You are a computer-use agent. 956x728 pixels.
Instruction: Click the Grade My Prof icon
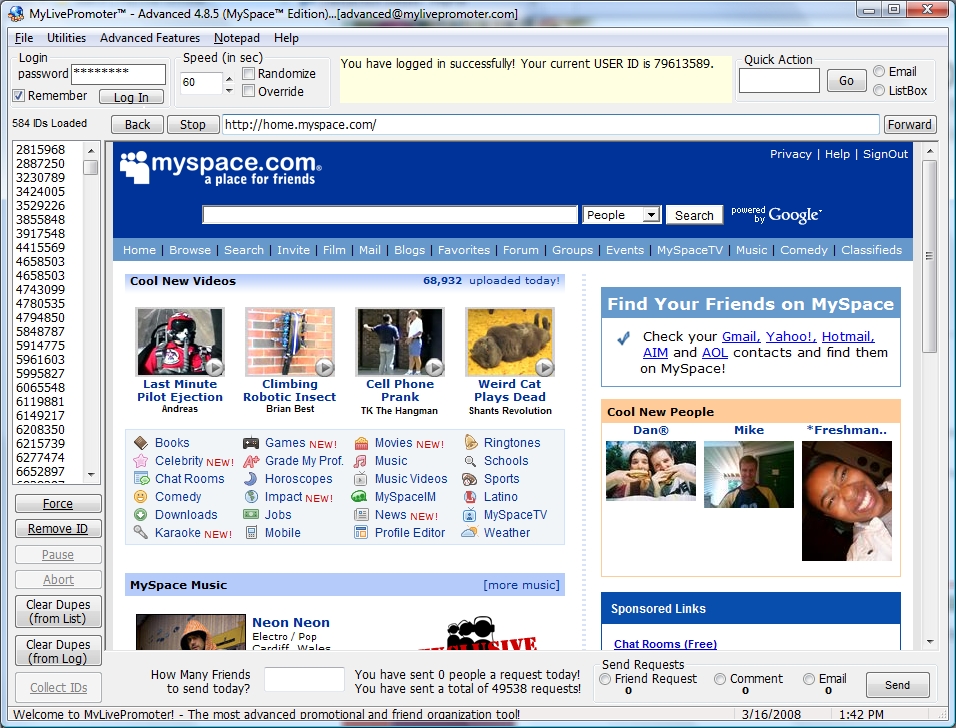[x=251, y=461]
